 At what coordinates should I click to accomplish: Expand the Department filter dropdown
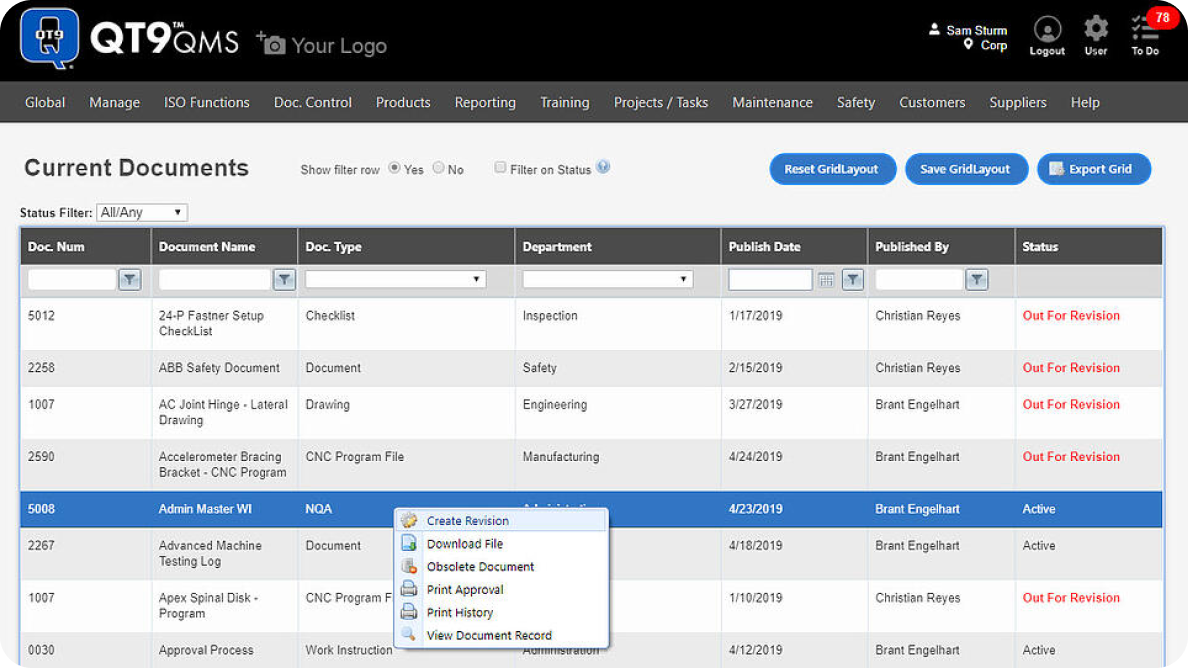607,280
